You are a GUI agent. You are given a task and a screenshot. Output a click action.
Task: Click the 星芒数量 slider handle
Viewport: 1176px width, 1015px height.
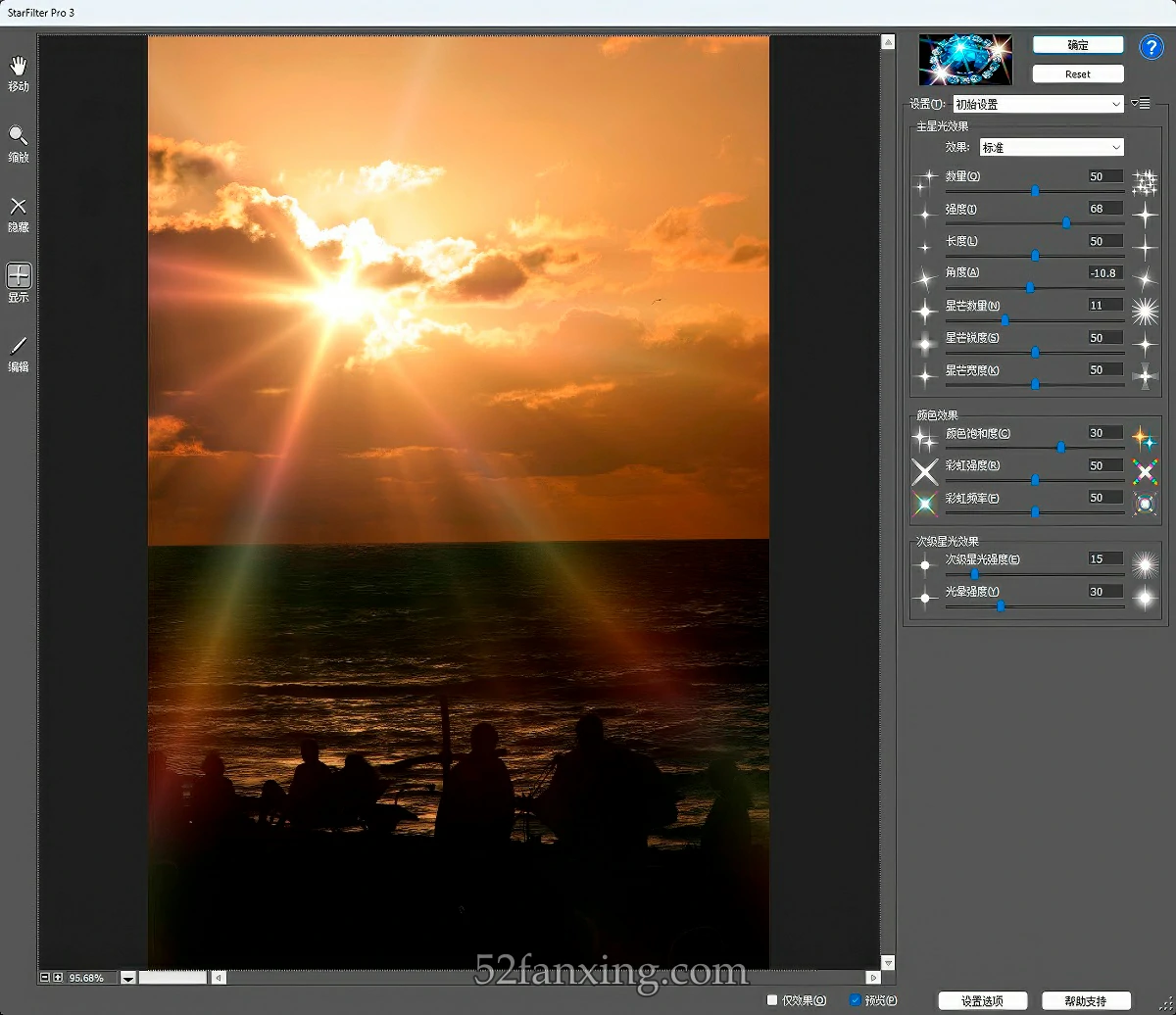pos(1004,320)
